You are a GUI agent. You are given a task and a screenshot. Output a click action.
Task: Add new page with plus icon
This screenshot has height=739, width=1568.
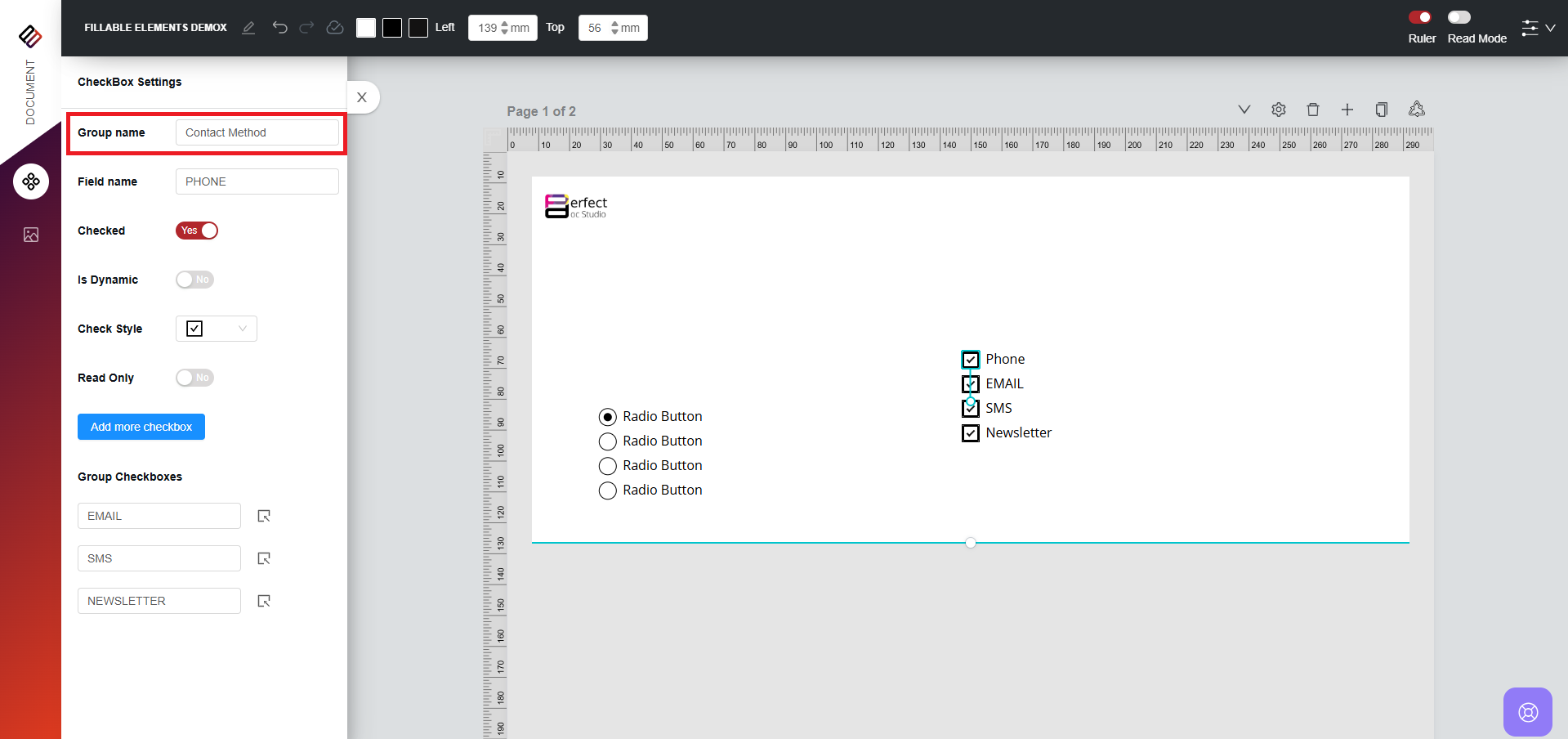[1347, 110]
